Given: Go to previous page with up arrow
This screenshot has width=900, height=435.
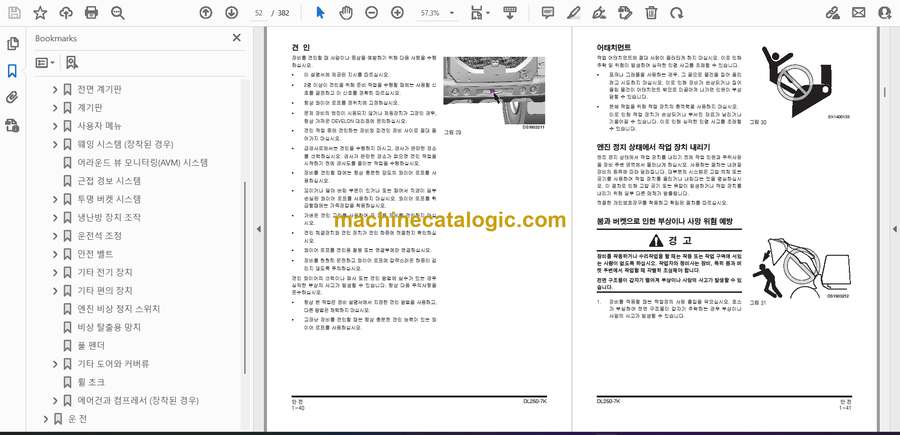Looking at the screenshot, I should tap(205, 13).
